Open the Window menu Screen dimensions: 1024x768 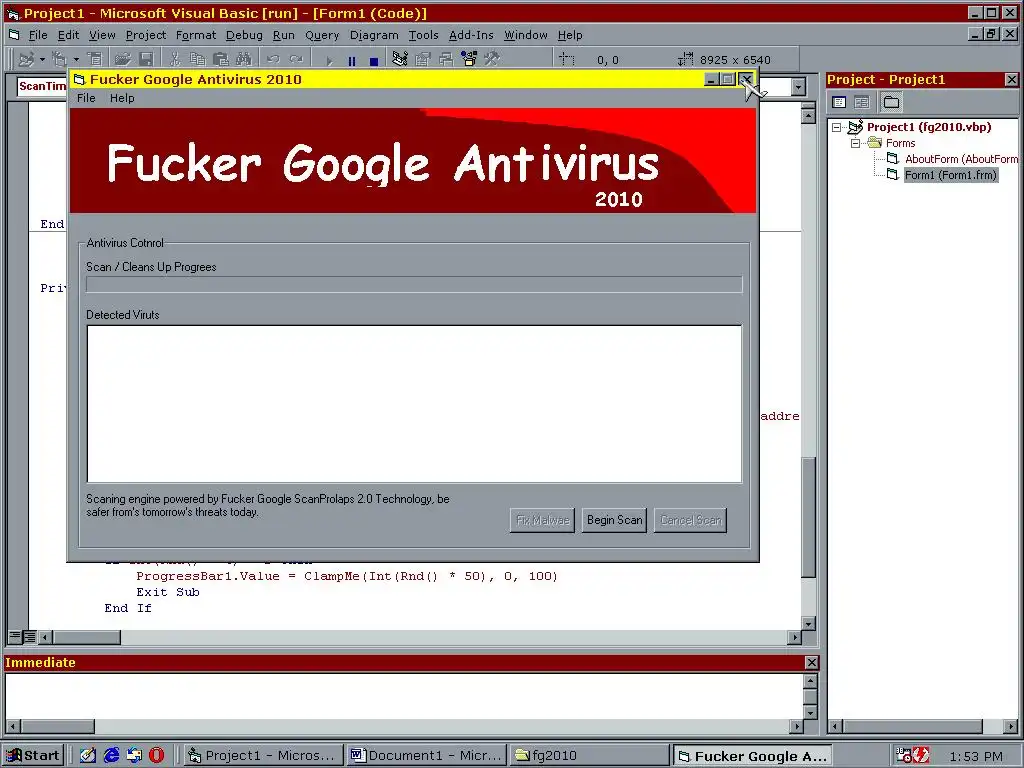click(x=526, y=35)
